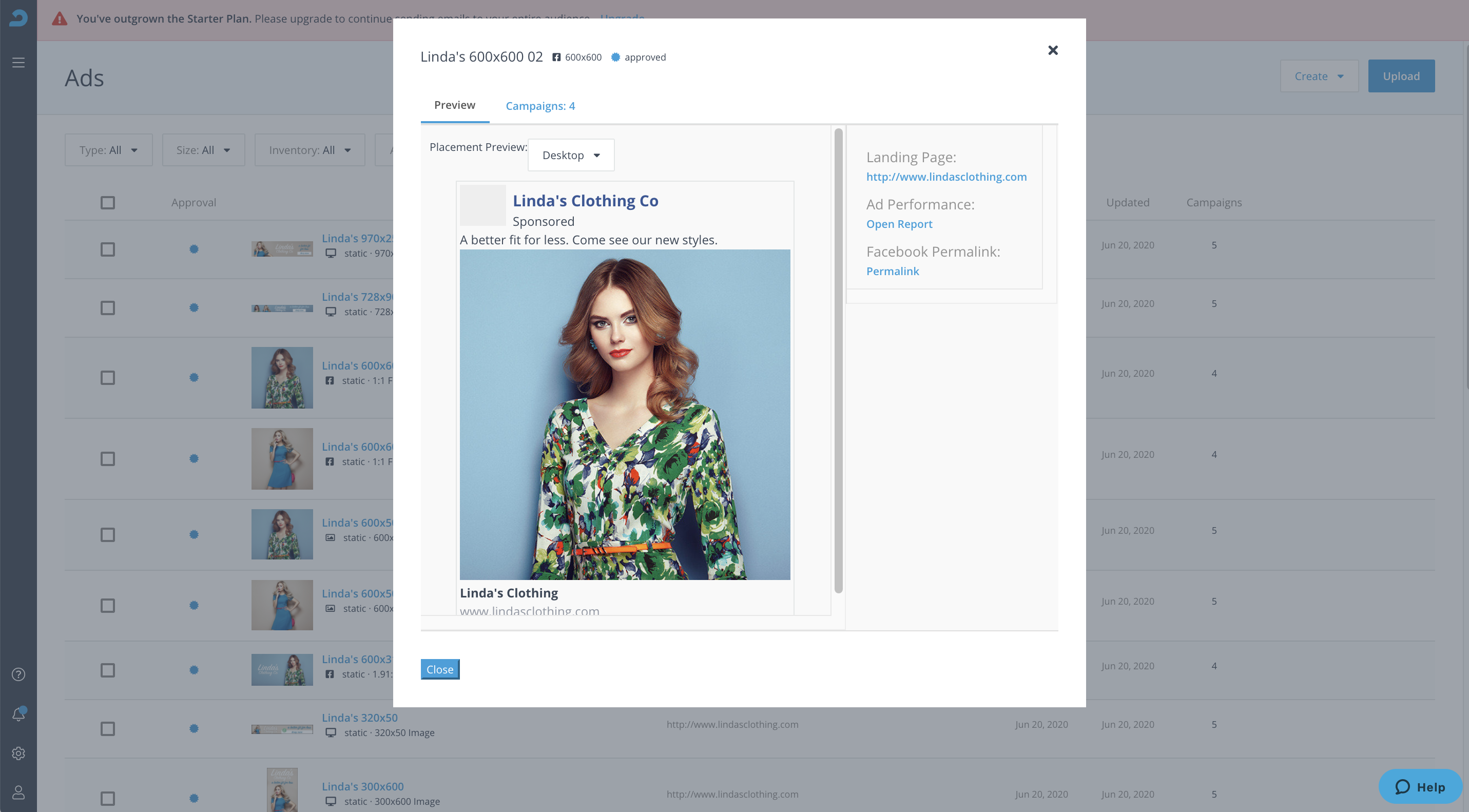Check the Linda's 320x50 row checkbox
This screenshot has width=1469, height=812.
(x=108, y=729)
